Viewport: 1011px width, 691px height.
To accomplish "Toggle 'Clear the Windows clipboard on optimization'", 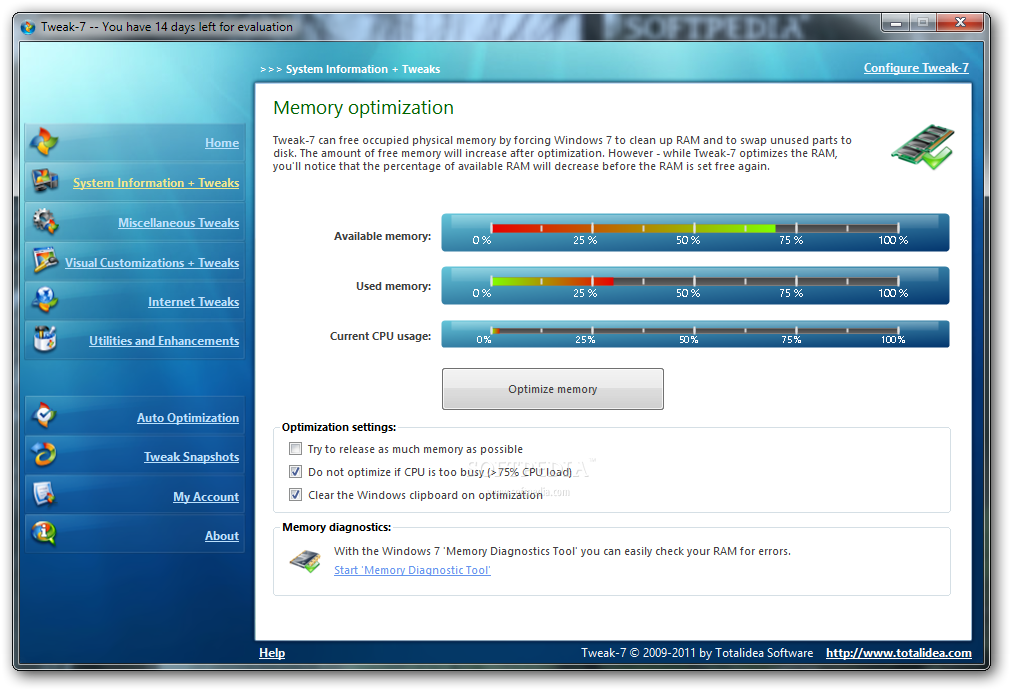I will [295, 495].
